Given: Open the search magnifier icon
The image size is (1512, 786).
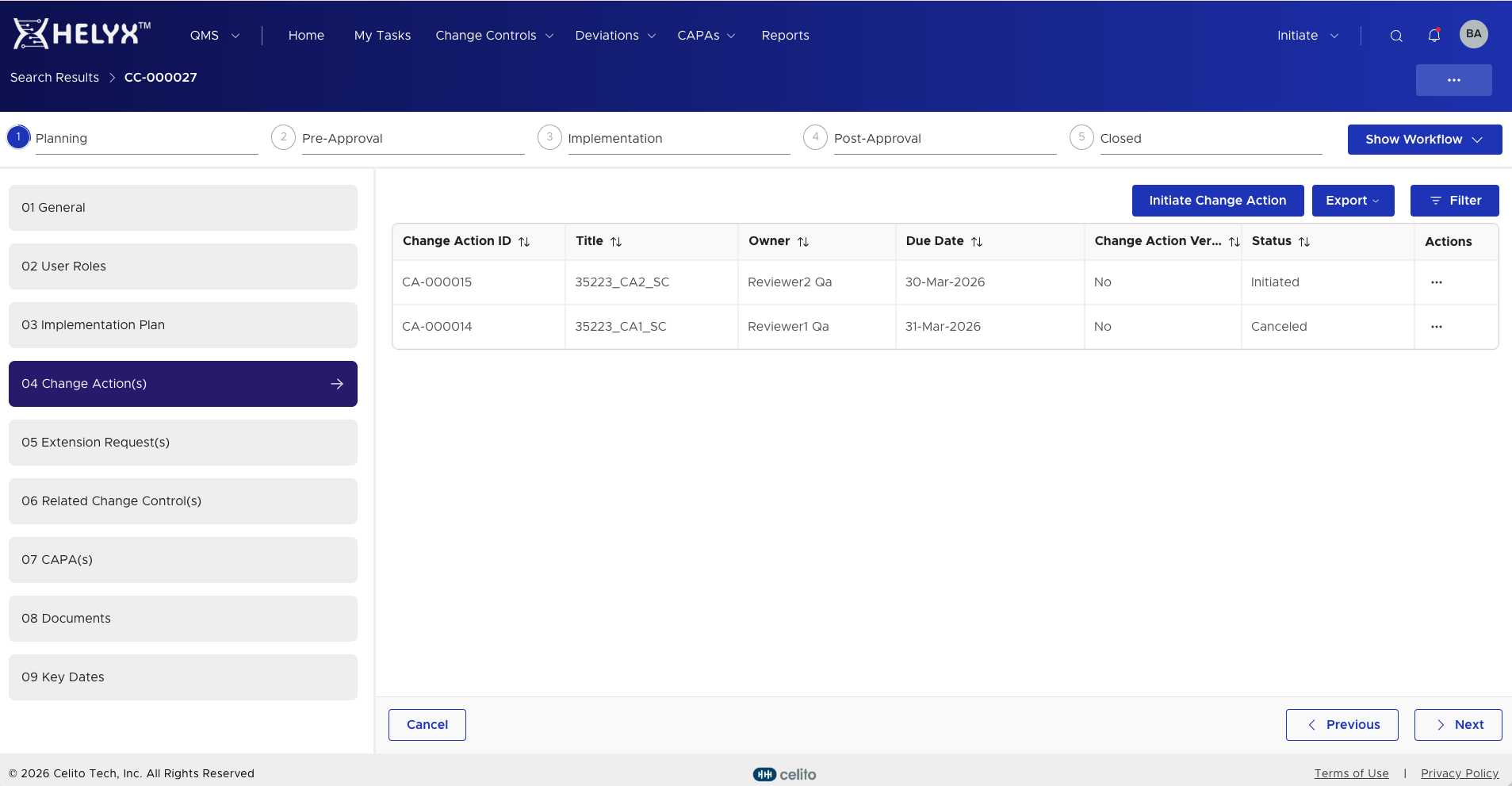Looking at the screenshot, I should coord(1396,36).
